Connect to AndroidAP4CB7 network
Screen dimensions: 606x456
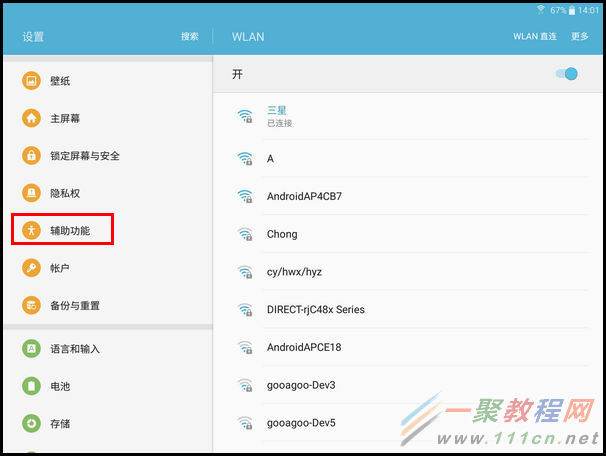[x=408, y=196]
